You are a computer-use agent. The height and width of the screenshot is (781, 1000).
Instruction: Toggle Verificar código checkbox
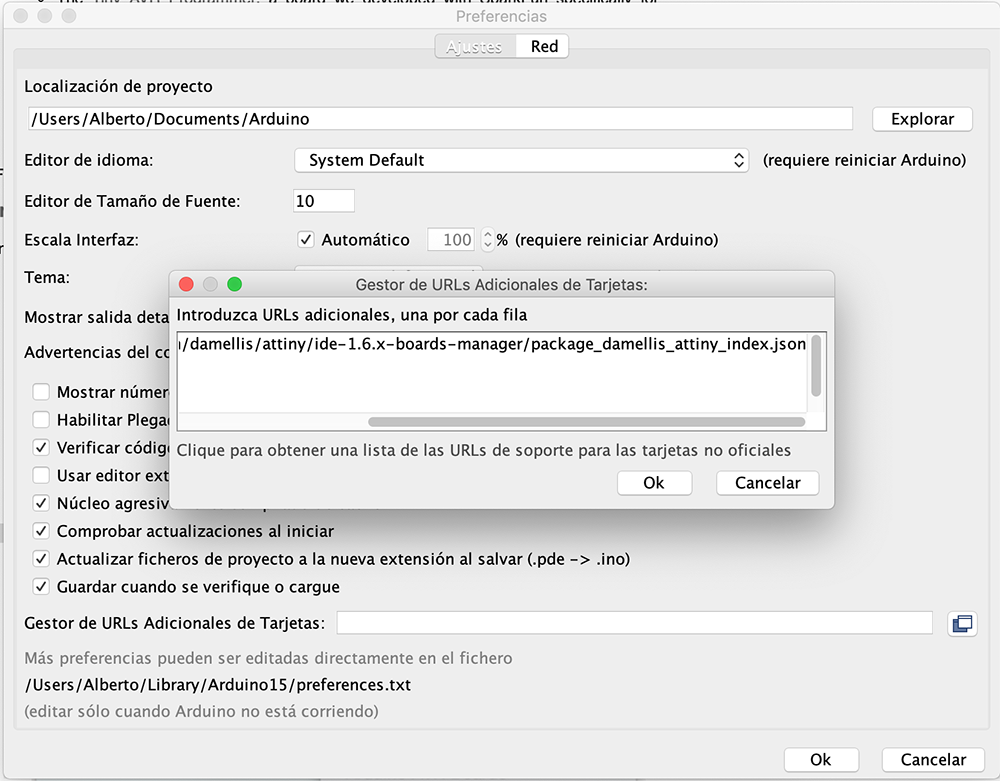tap(41, 448)
